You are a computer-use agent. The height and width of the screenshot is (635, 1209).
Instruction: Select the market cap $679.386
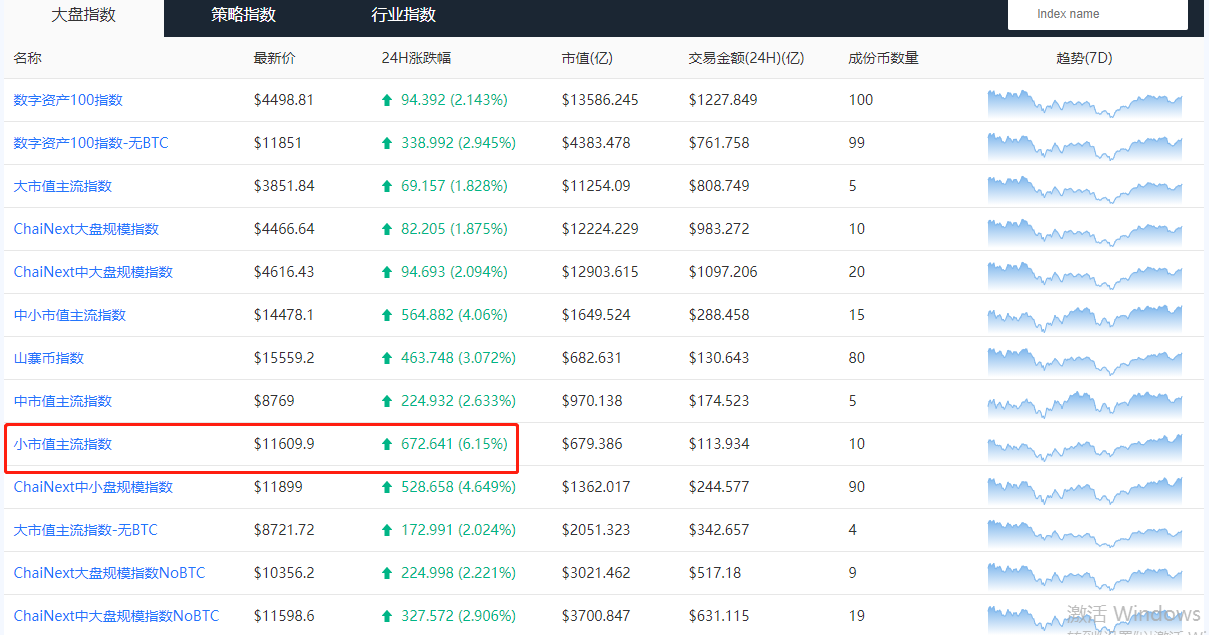coord(592,444)
